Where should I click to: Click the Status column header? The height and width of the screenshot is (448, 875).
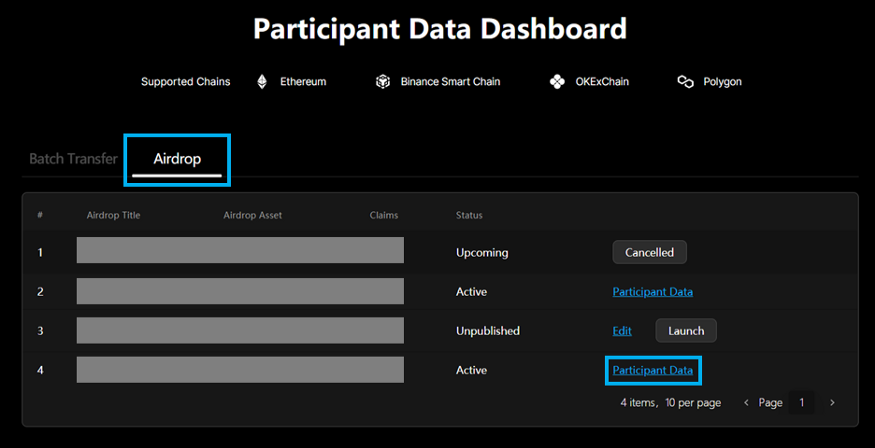(469, 215)
